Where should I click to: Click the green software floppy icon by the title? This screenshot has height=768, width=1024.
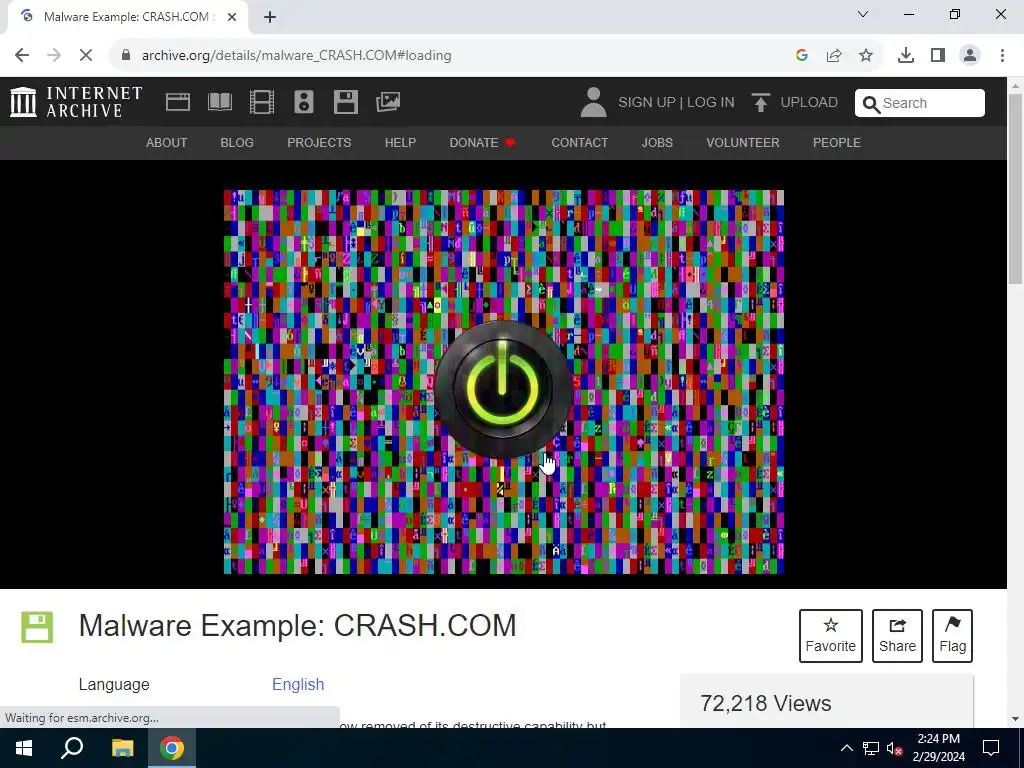37,627
